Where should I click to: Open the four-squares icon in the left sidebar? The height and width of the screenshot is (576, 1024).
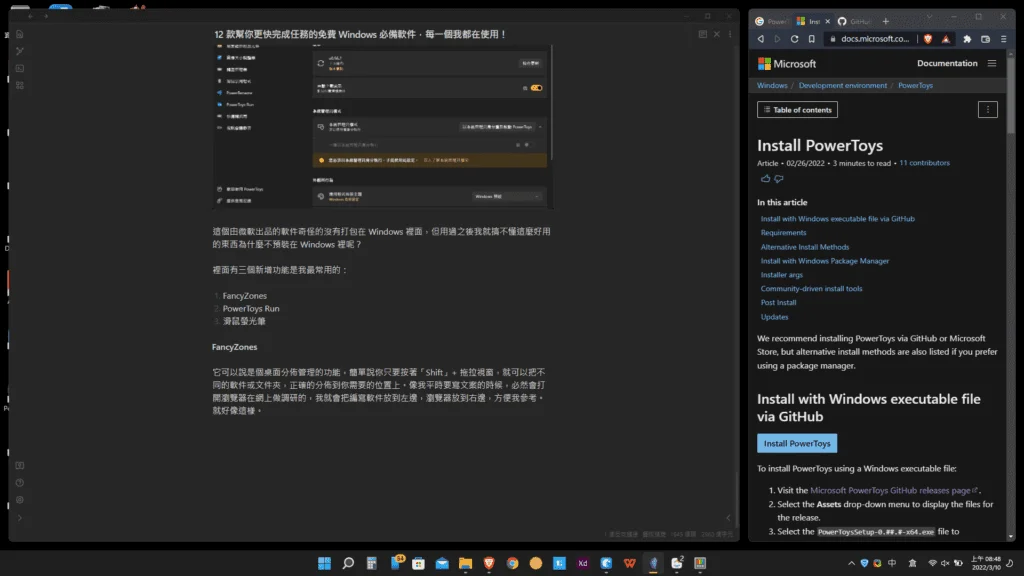pyautogui.click(x=20, y=86)
